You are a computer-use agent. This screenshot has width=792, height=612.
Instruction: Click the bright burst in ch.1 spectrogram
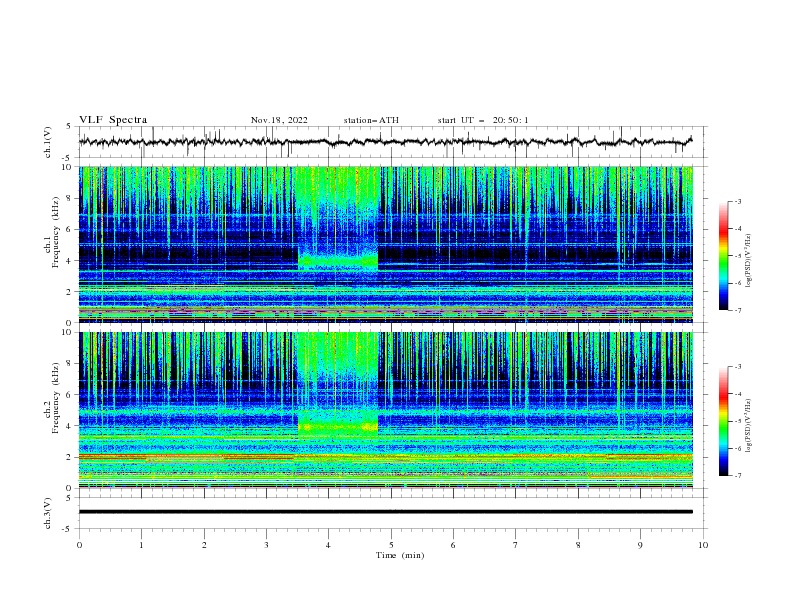[x=338, y=219]
